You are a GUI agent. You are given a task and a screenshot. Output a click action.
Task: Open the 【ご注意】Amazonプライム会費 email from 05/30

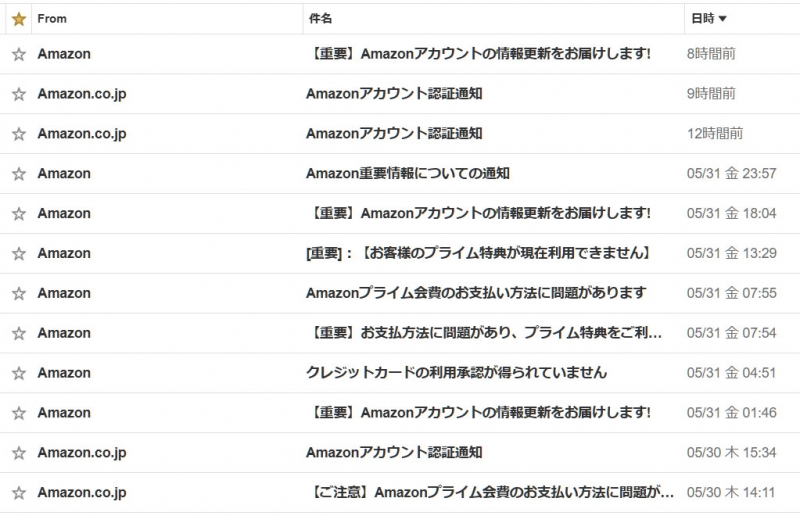488,493
